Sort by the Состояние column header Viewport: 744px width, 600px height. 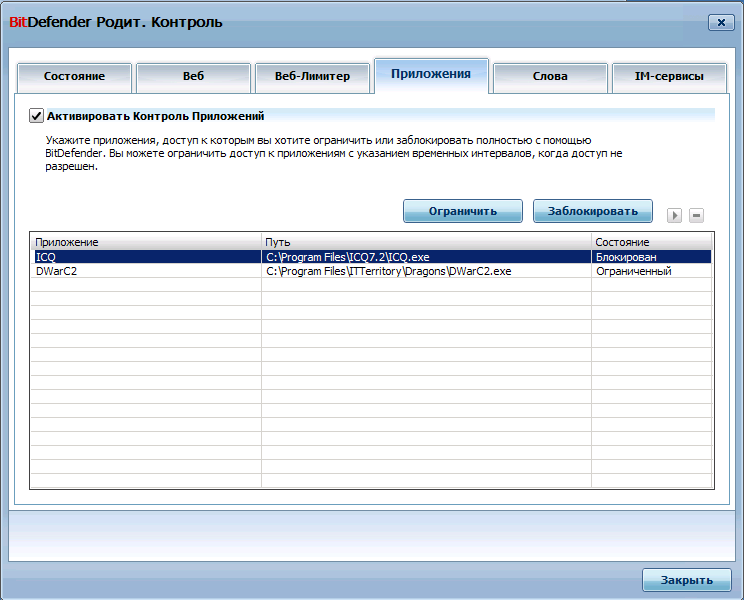[651, 242]
